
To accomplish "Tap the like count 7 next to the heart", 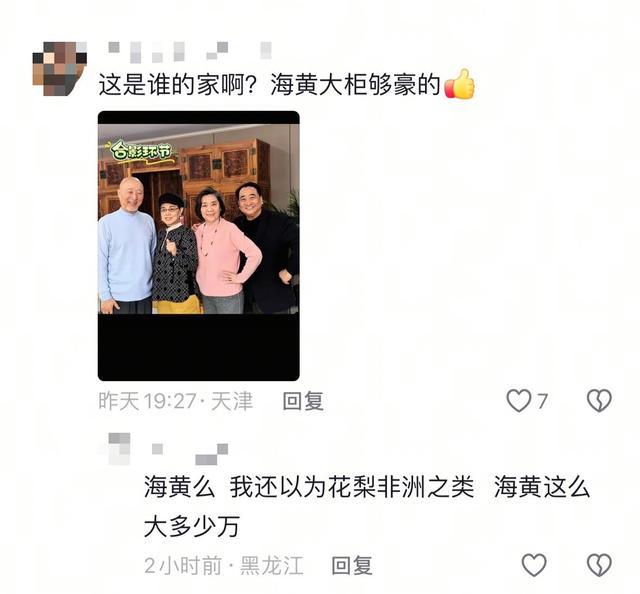I will pos(542,401).
